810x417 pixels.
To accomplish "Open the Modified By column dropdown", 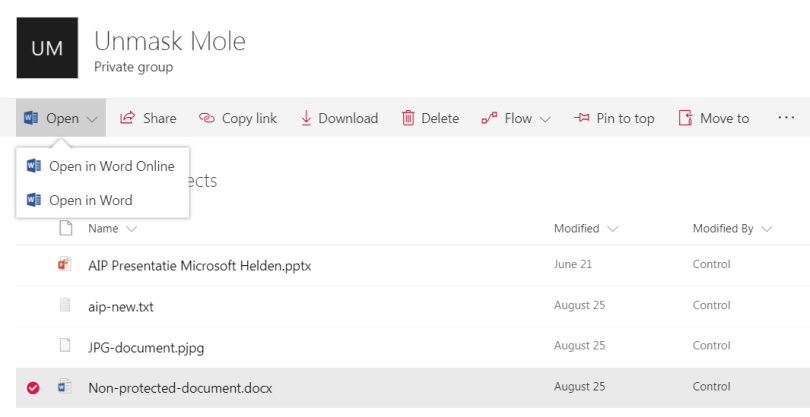I will (767, 229).
